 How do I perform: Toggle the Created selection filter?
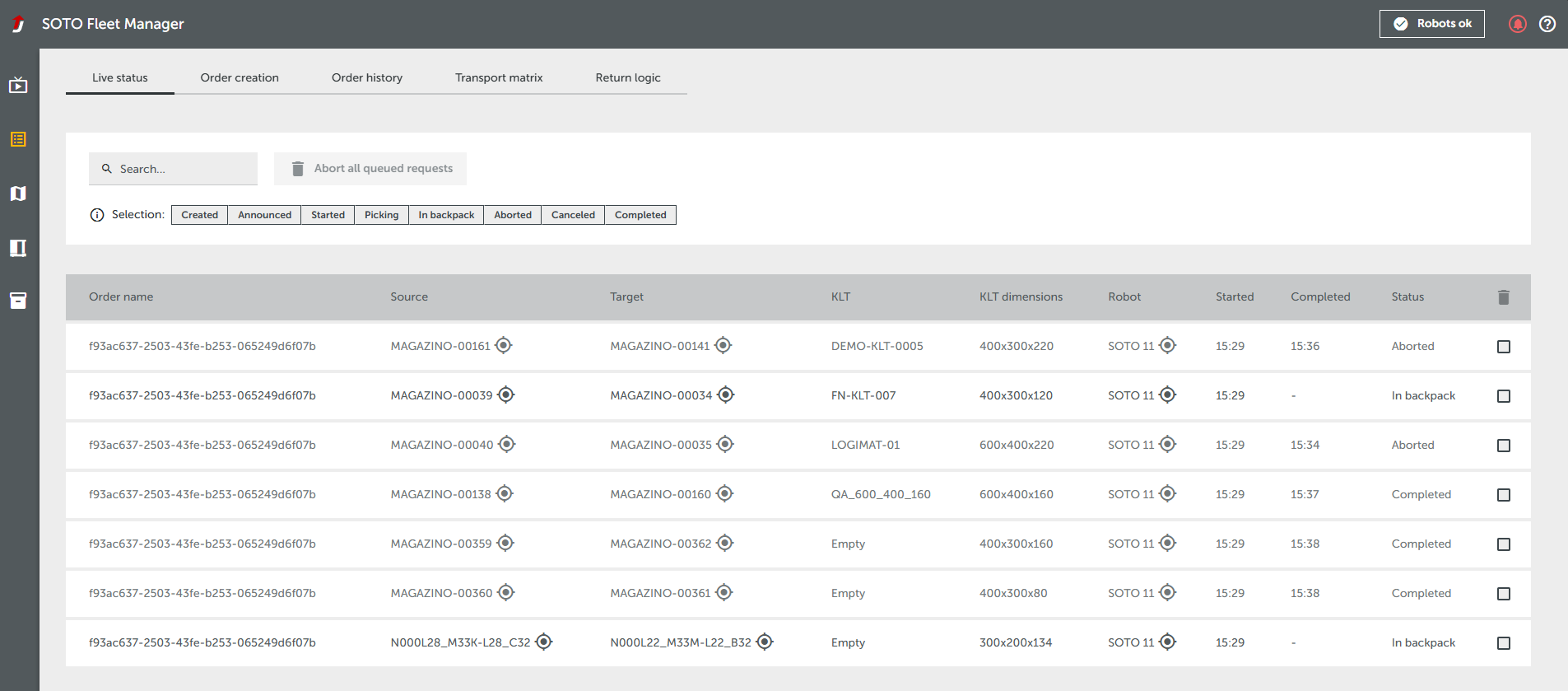pyautogui.click(x=200, y=215)
